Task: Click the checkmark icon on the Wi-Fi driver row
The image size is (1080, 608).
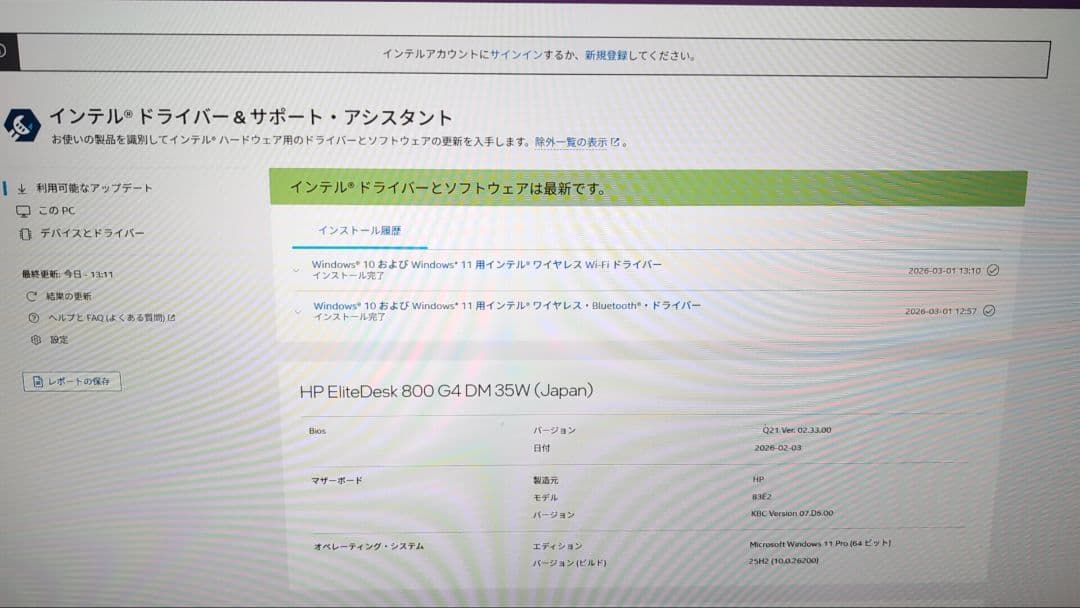Action: point(993,270)
